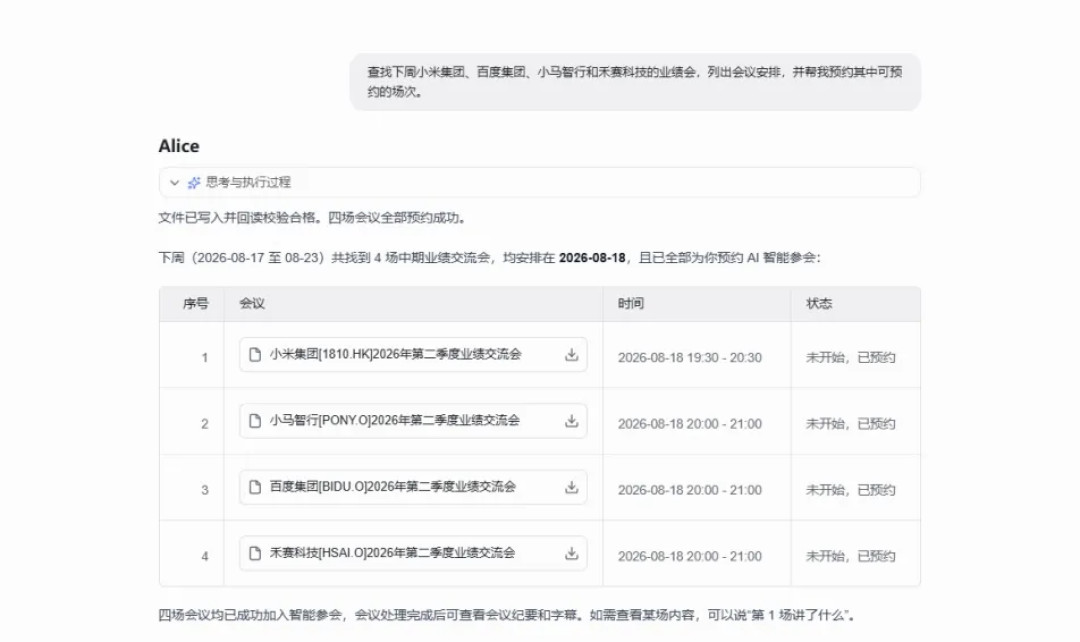The image size is (1080, 642).
Task: Click the closing note 四场会议均已成功加入智能参会
Action: [507, 615]
